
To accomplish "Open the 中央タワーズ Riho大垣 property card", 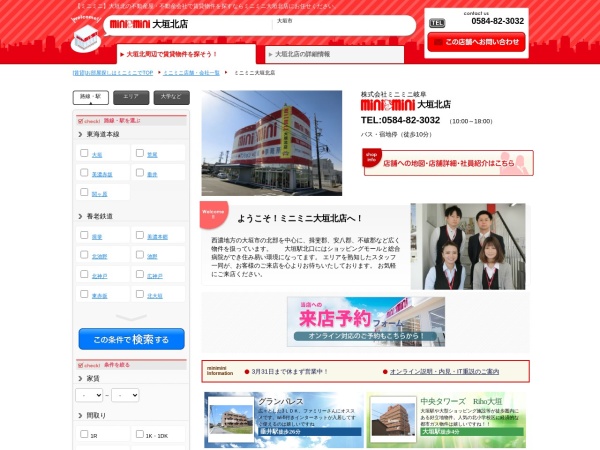I will [446, 420].
